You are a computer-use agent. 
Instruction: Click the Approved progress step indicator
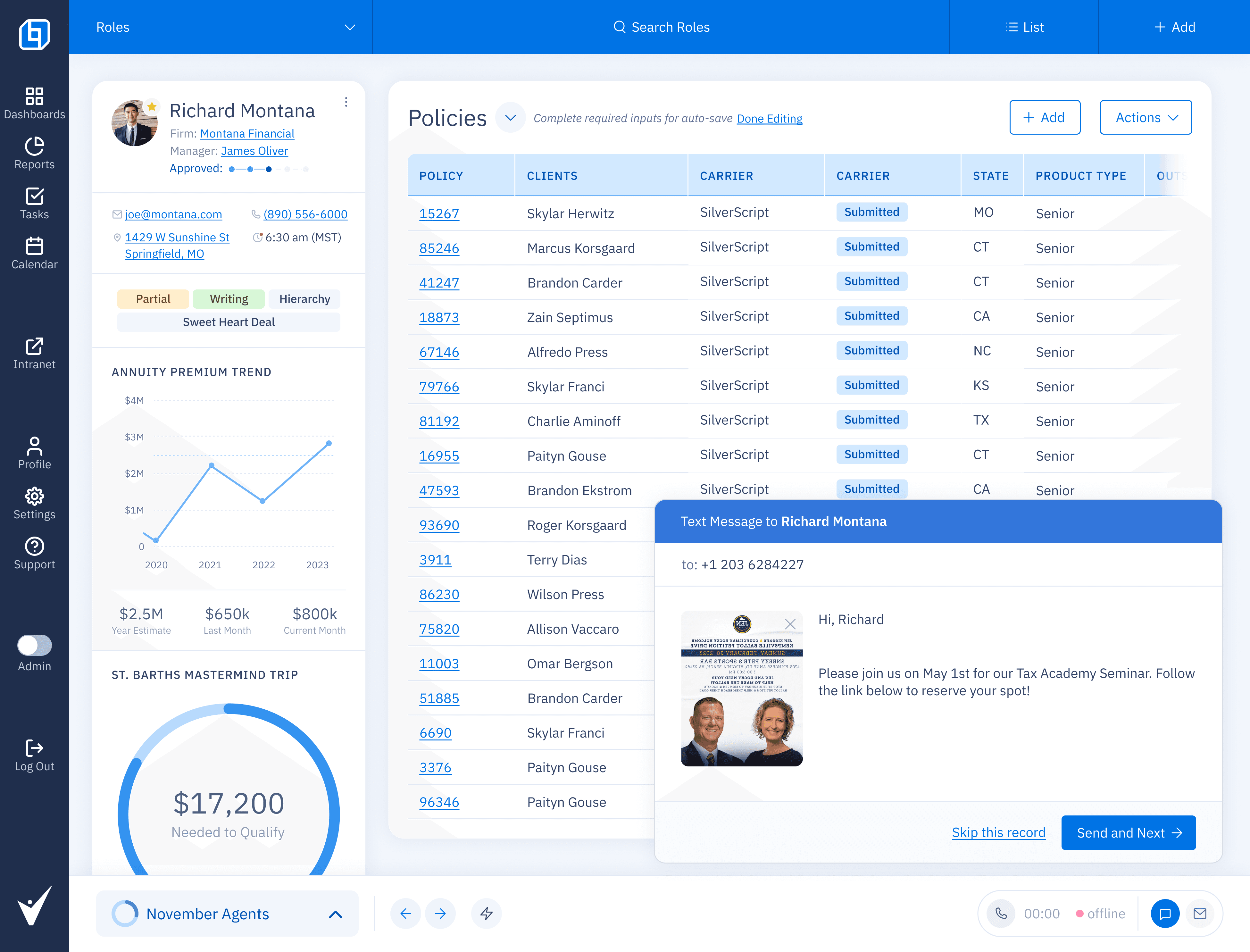click(x=269, y=169)
